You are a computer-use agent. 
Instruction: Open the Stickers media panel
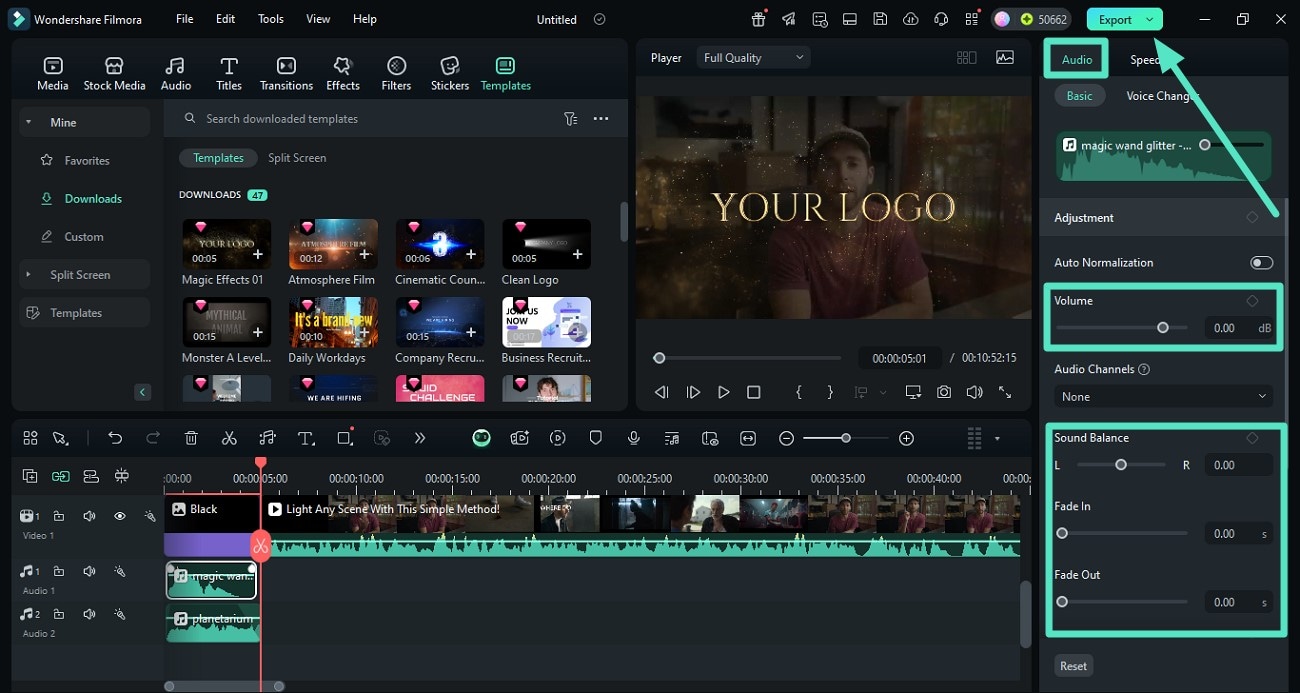click(449, 73)
